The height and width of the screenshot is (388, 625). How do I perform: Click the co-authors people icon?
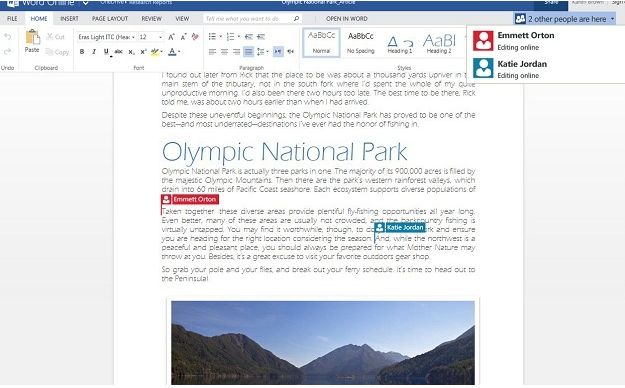[x=520, y=19]
